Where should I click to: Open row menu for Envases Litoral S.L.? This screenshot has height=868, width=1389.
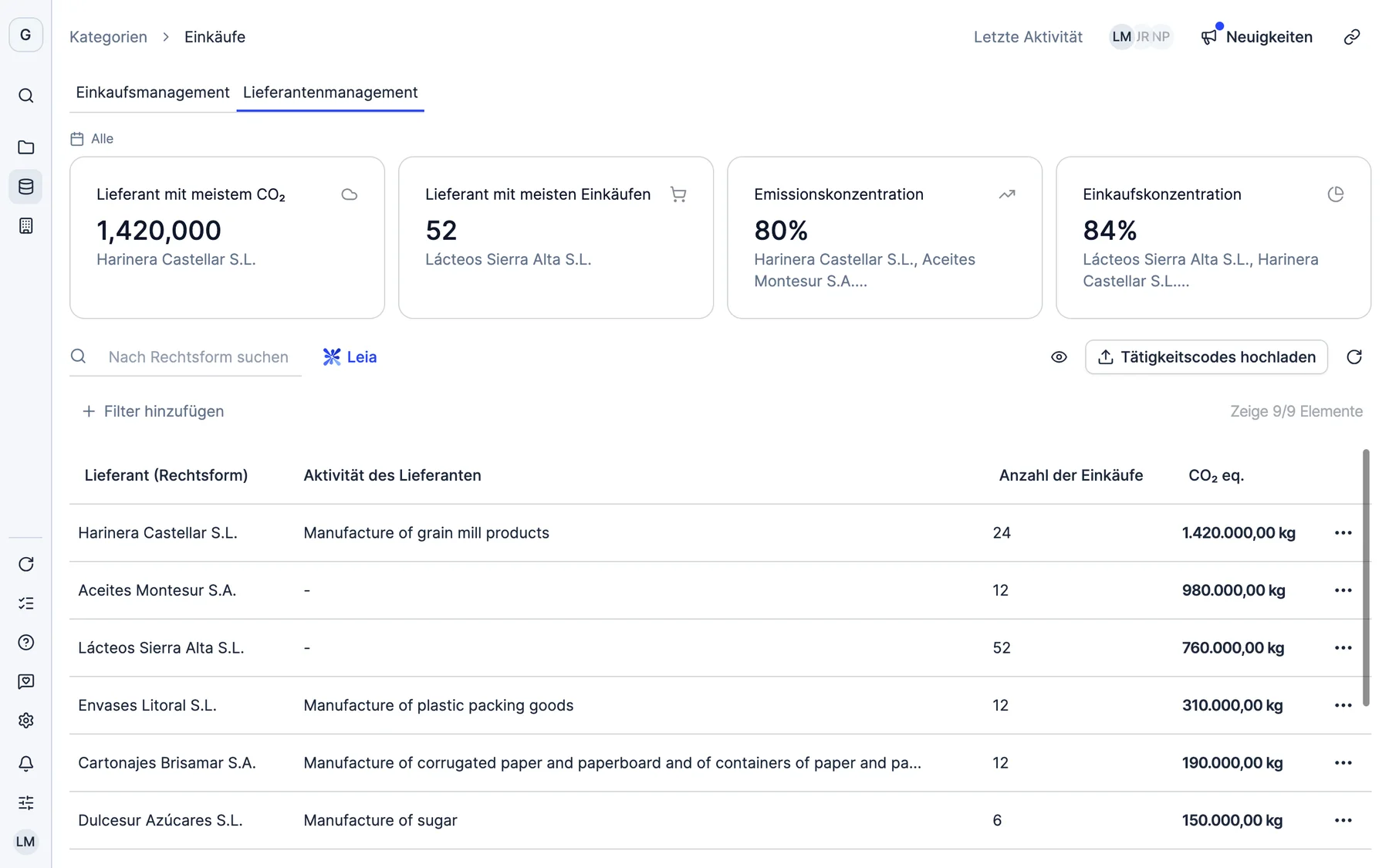pyautogui.click(x=1343, y=705)
